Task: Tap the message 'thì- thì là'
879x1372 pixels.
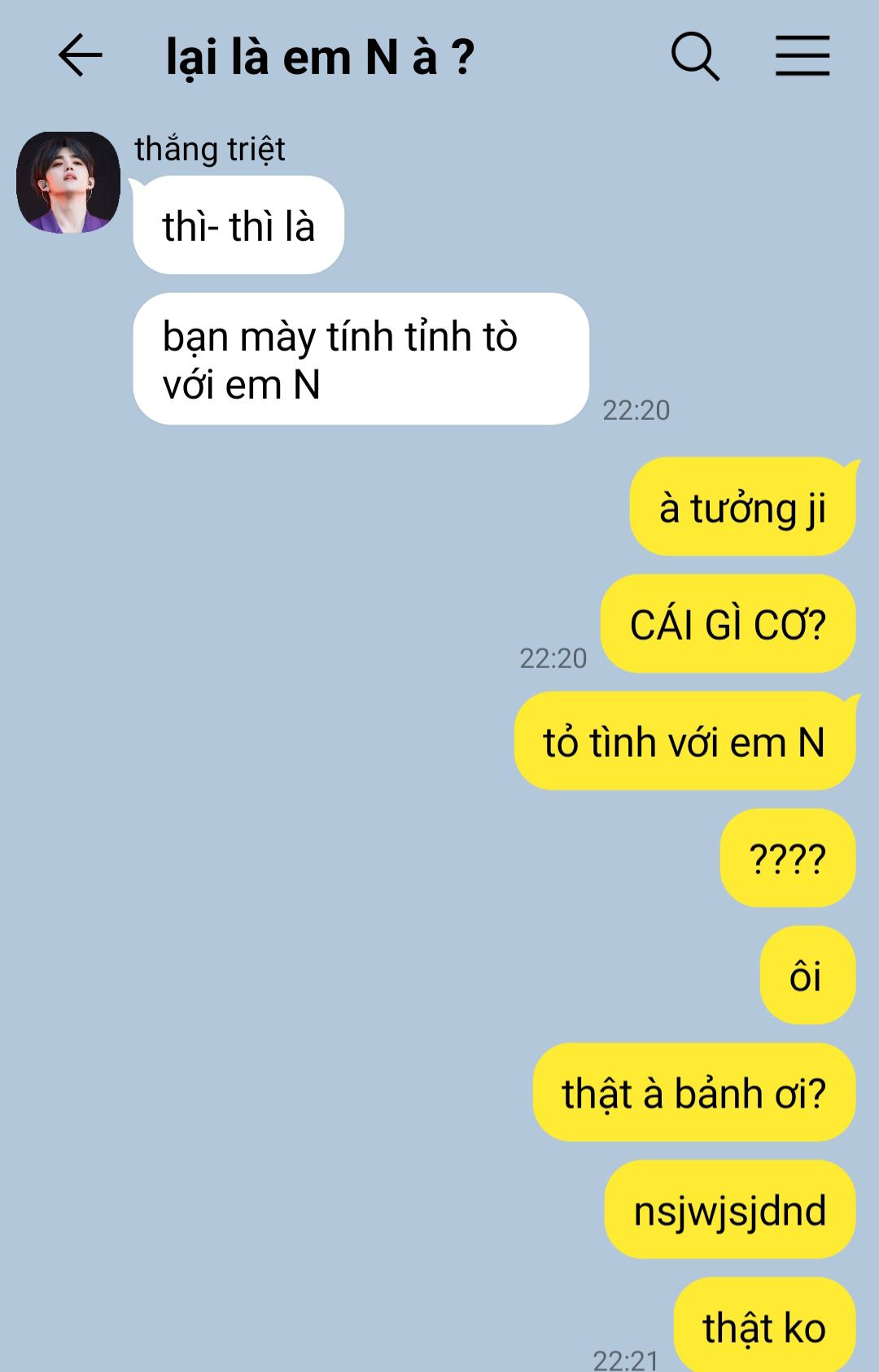Action: (x=238, y=225)
